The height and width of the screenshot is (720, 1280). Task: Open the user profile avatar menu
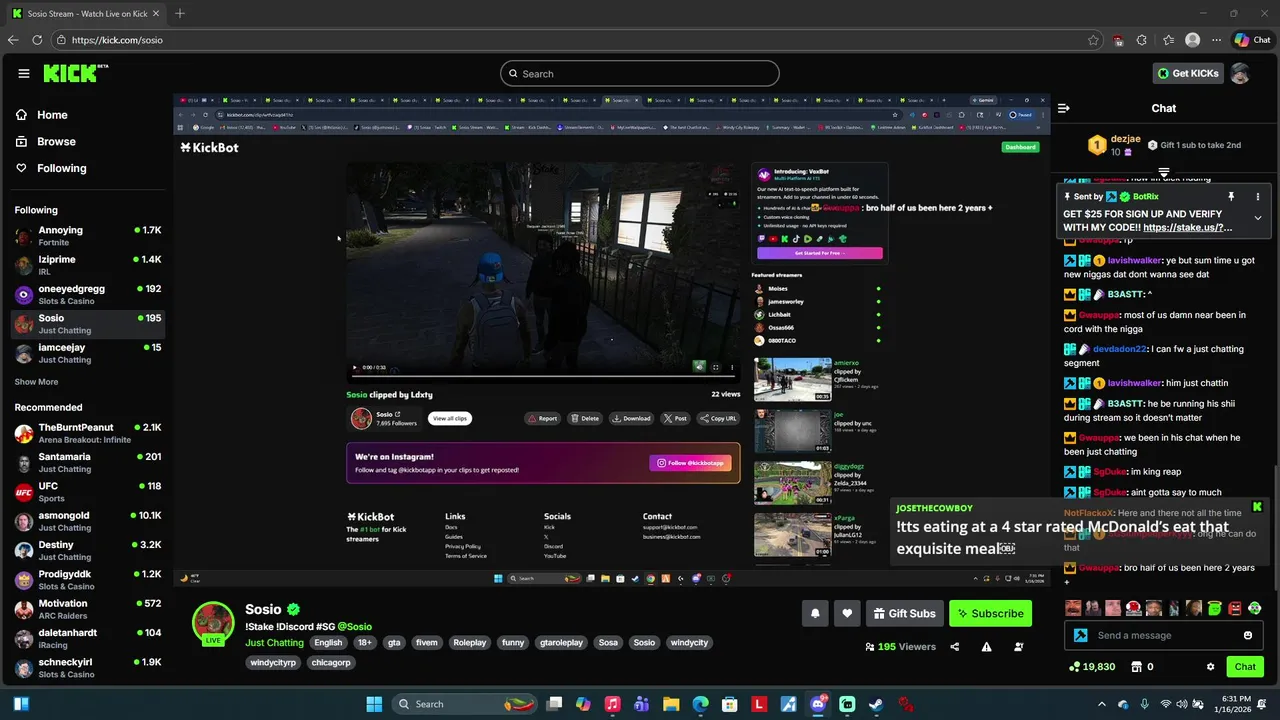point(1240,73)
